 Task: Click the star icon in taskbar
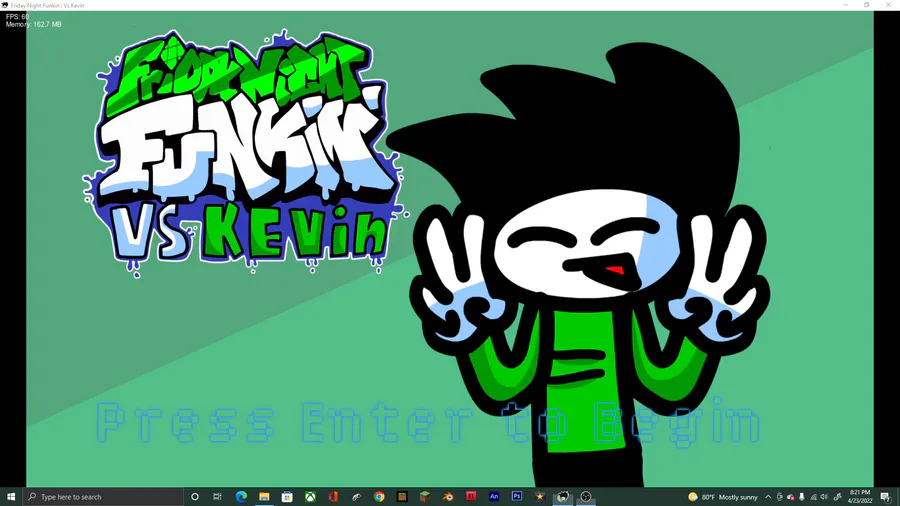[x=540, y=497]
